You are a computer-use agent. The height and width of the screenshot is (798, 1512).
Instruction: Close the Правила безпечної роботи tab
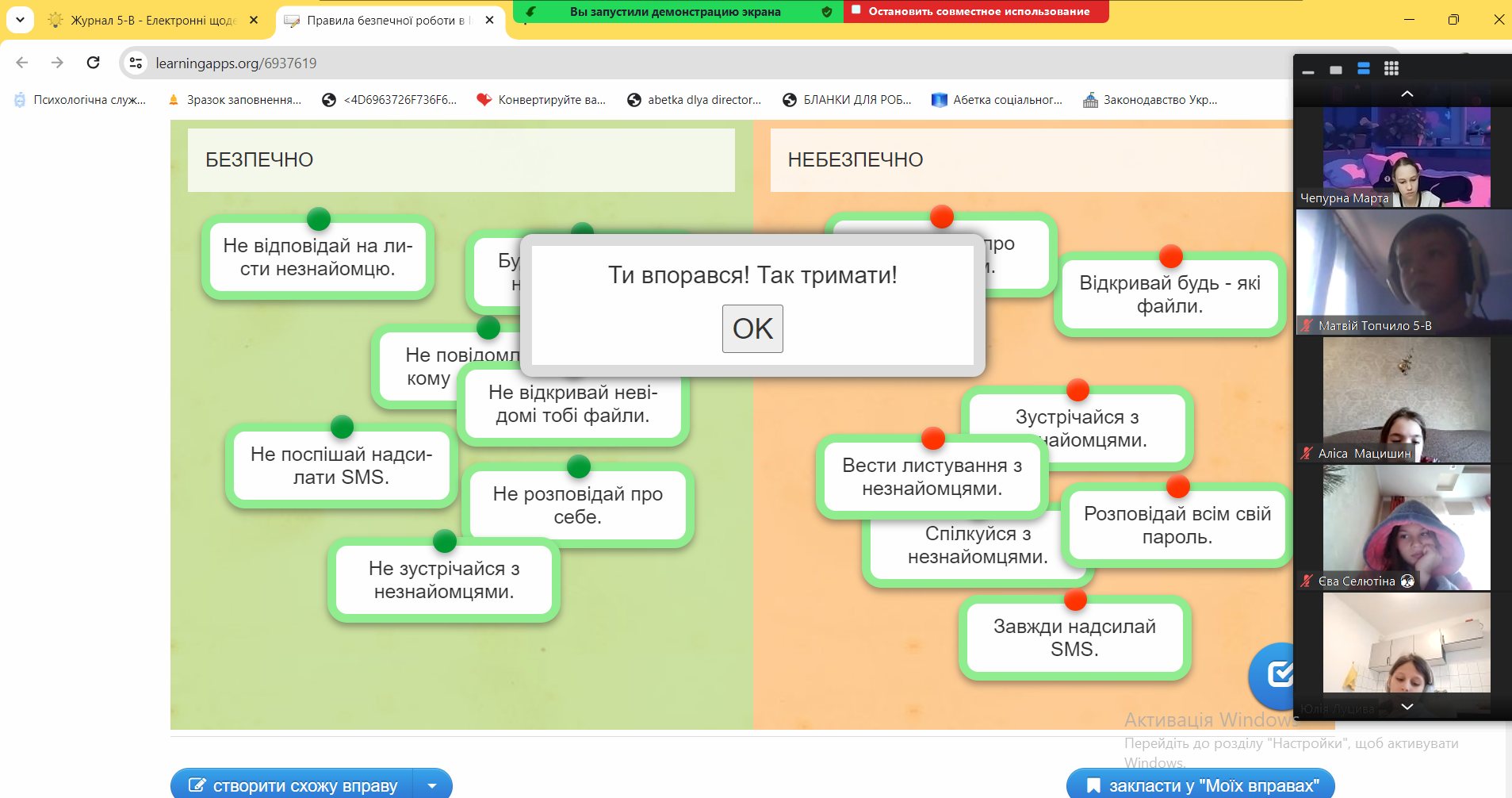point(489,20)
